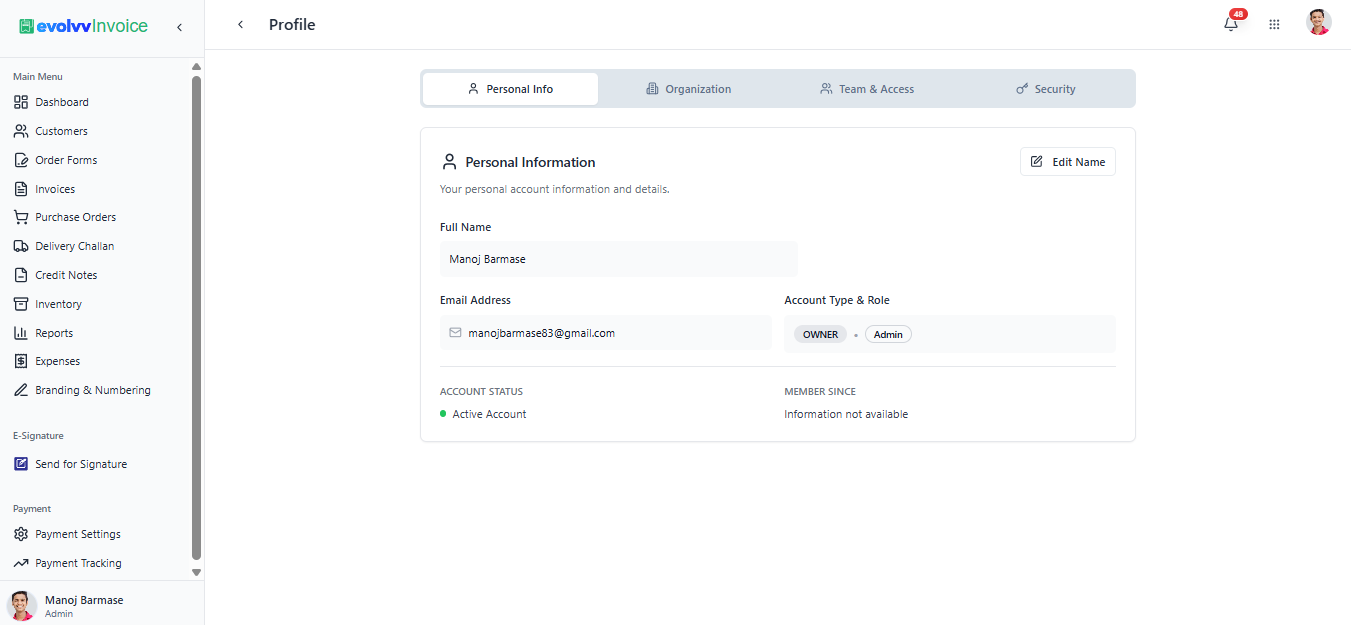Click the Team & Access tab people icon
This screenshot has height=625, width=1366.
826,89
